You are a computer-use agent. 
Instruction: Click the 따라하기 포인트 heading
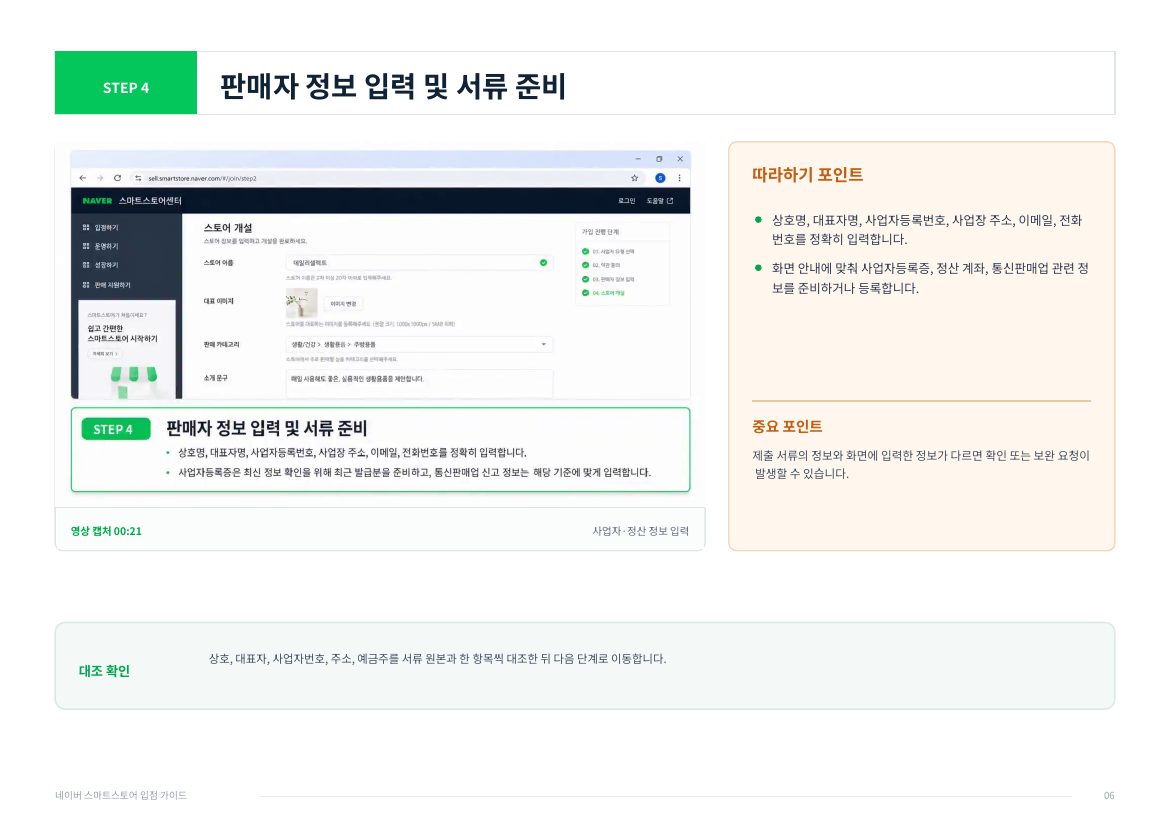point(807,175)
